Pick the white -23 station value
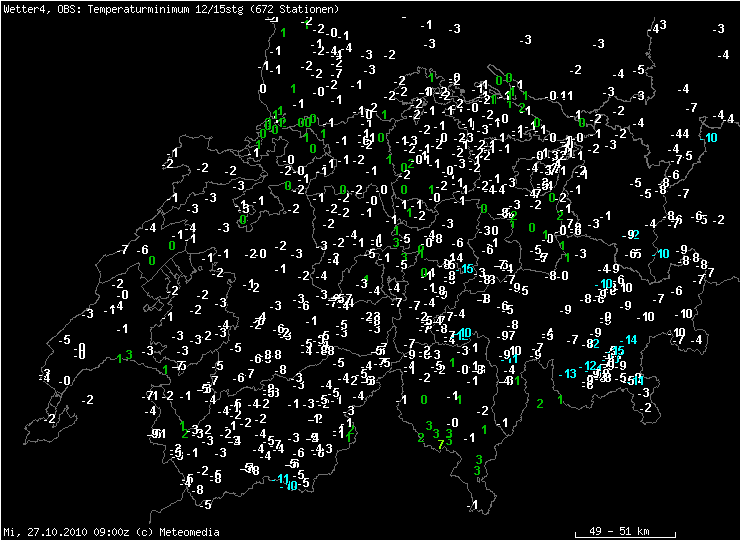 pos(464,137)
